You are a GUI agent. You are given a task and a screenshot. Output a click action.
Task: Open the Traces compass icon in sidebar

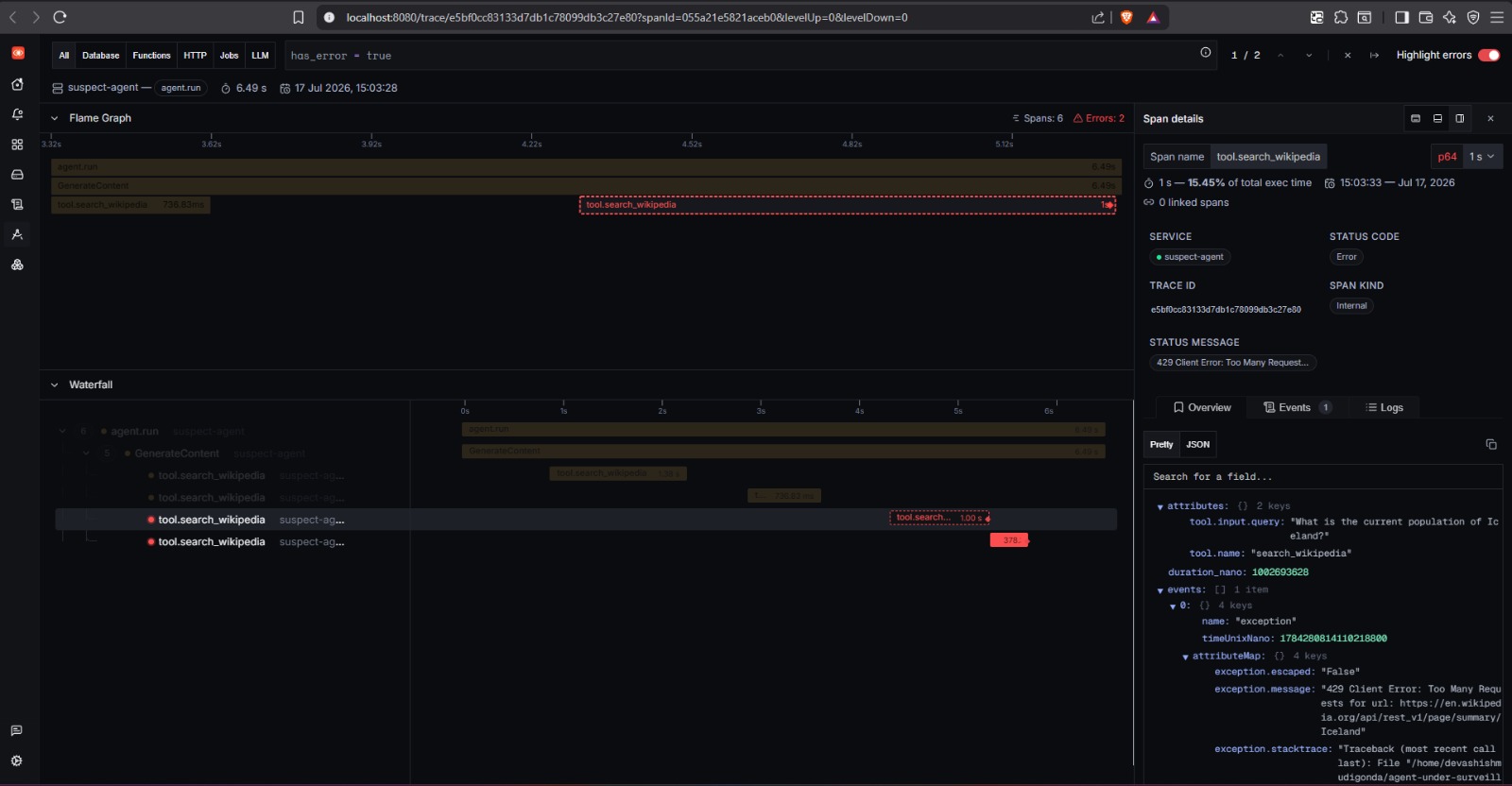tap(17, 234)
